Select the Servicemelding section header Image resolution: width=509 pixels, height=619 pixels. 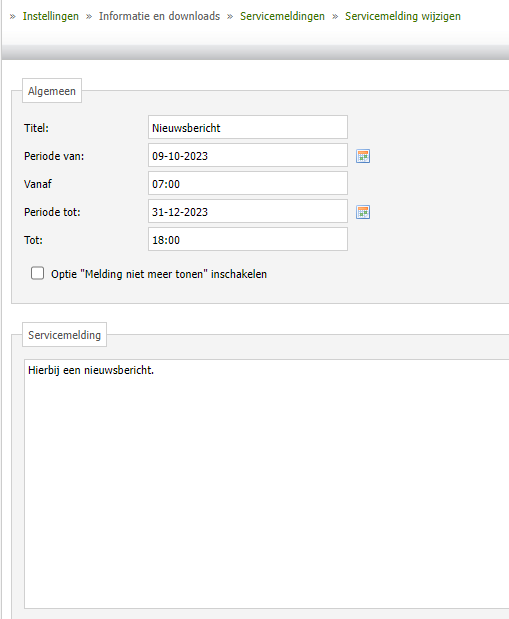click(64, 335)
